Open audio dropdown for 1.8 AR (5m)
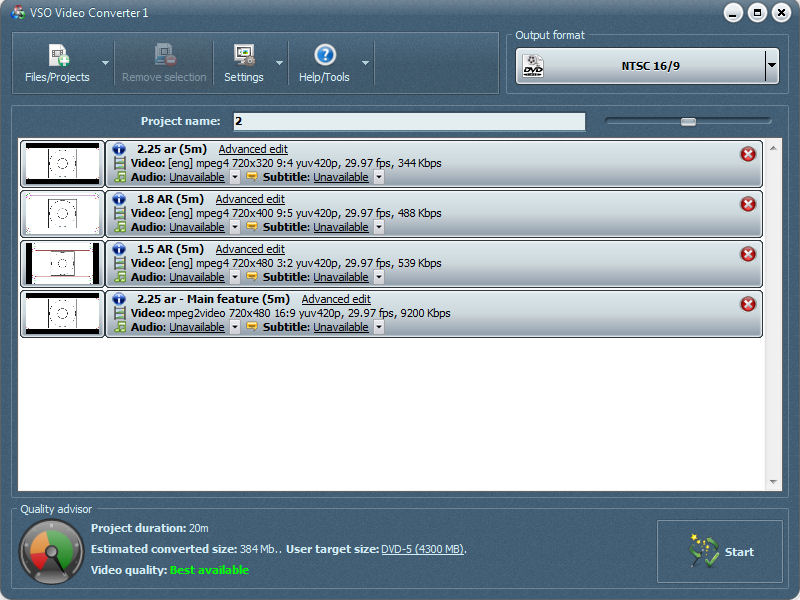Image resolution: width=800 pixels, height=600 pixels. tap(235, 227)
